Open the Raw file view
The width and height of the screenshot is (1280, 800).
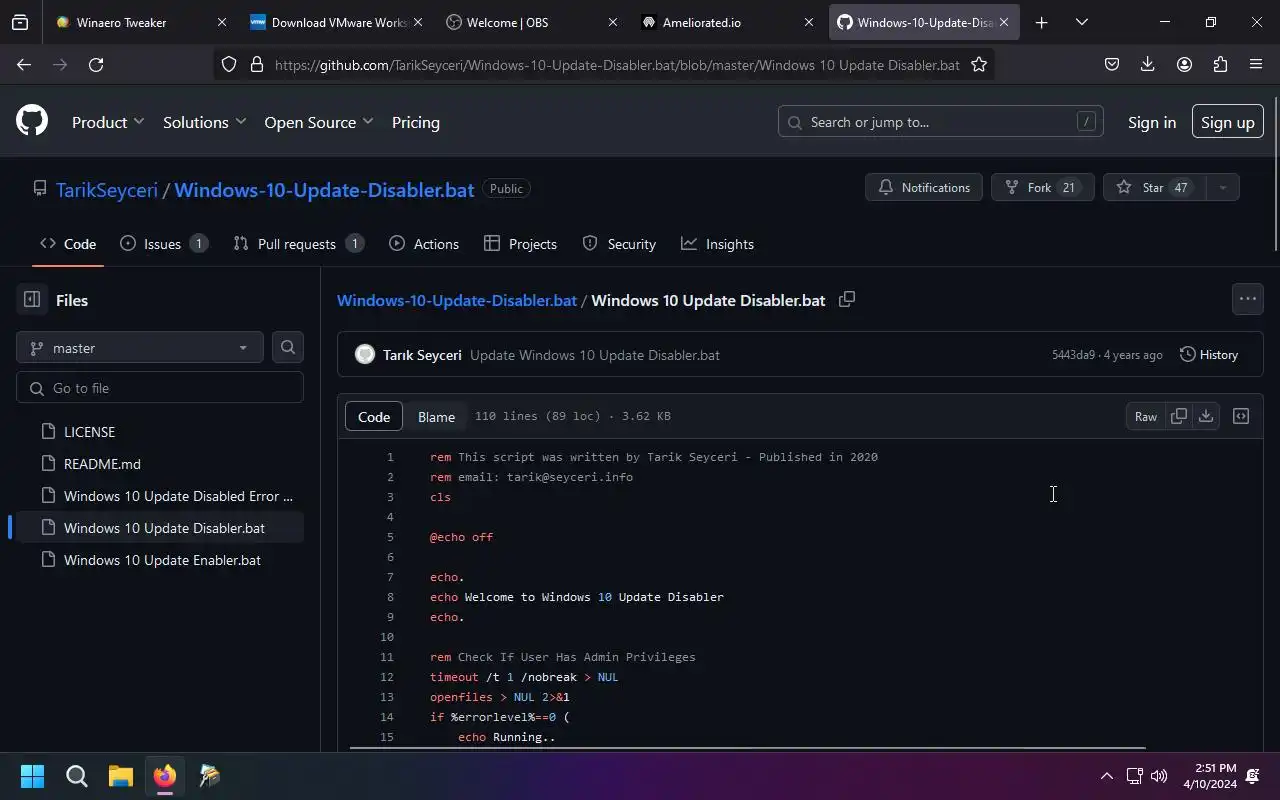[1146, 416]
